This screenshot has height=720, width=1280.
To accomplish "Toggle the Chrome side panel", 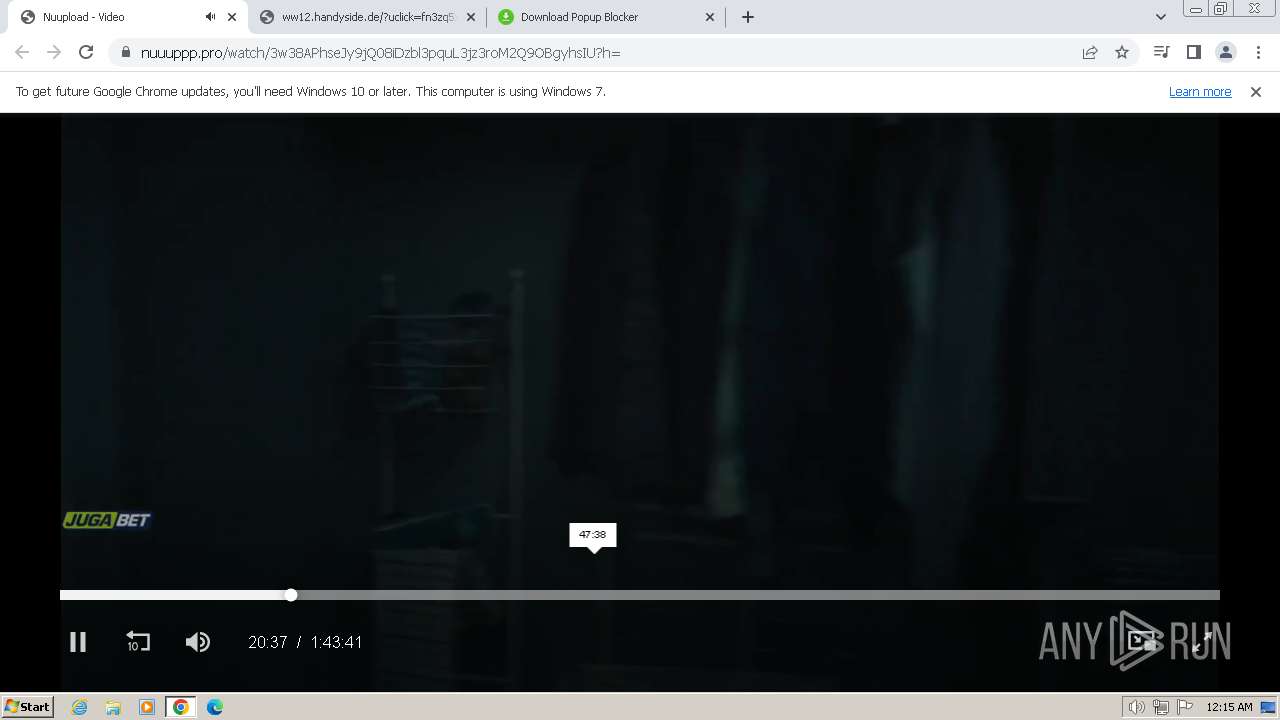I will tap(1193, 52).
